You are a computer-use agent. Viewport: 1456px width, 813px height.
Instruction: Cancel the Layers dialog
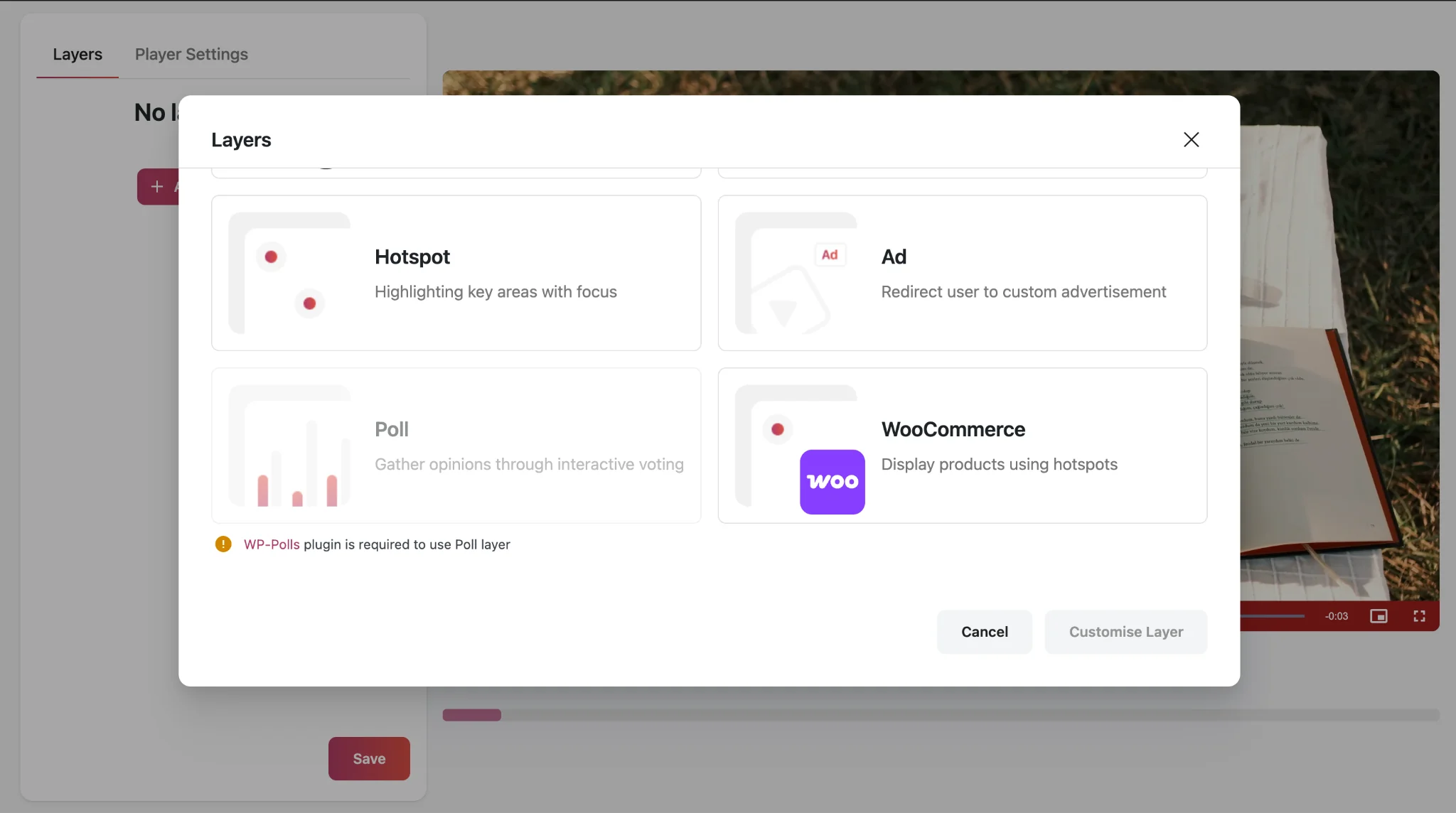pos(985,632)
